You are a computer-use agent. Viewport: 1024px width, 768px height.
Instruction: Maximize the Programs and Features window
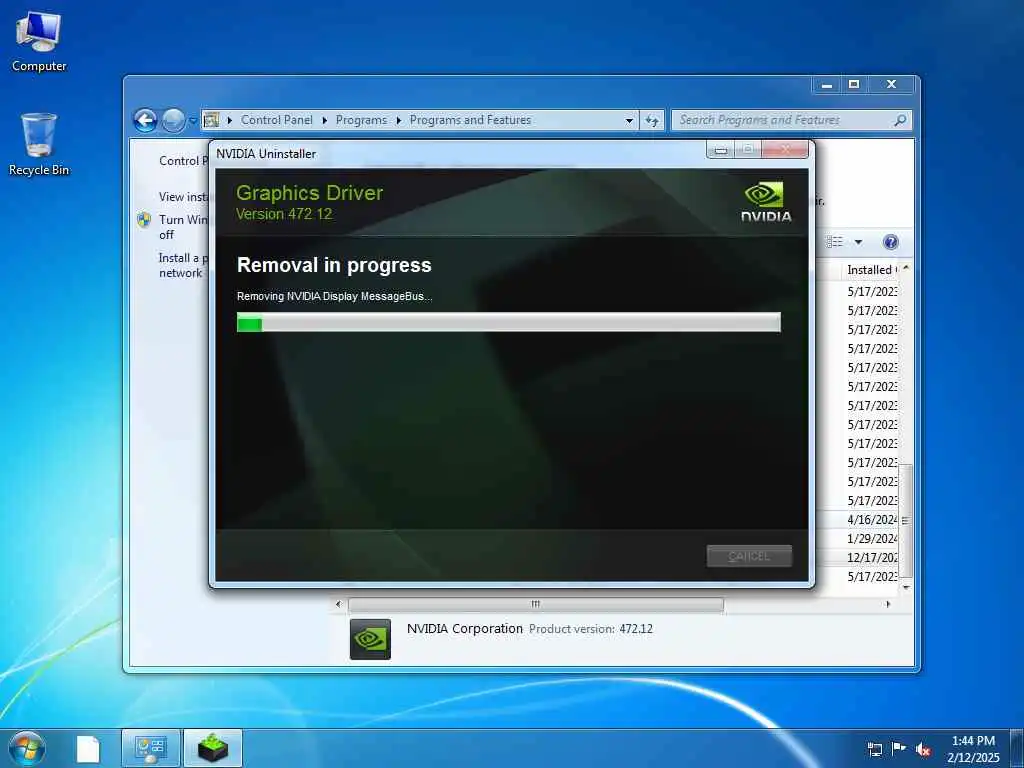[x=854, y=85]
